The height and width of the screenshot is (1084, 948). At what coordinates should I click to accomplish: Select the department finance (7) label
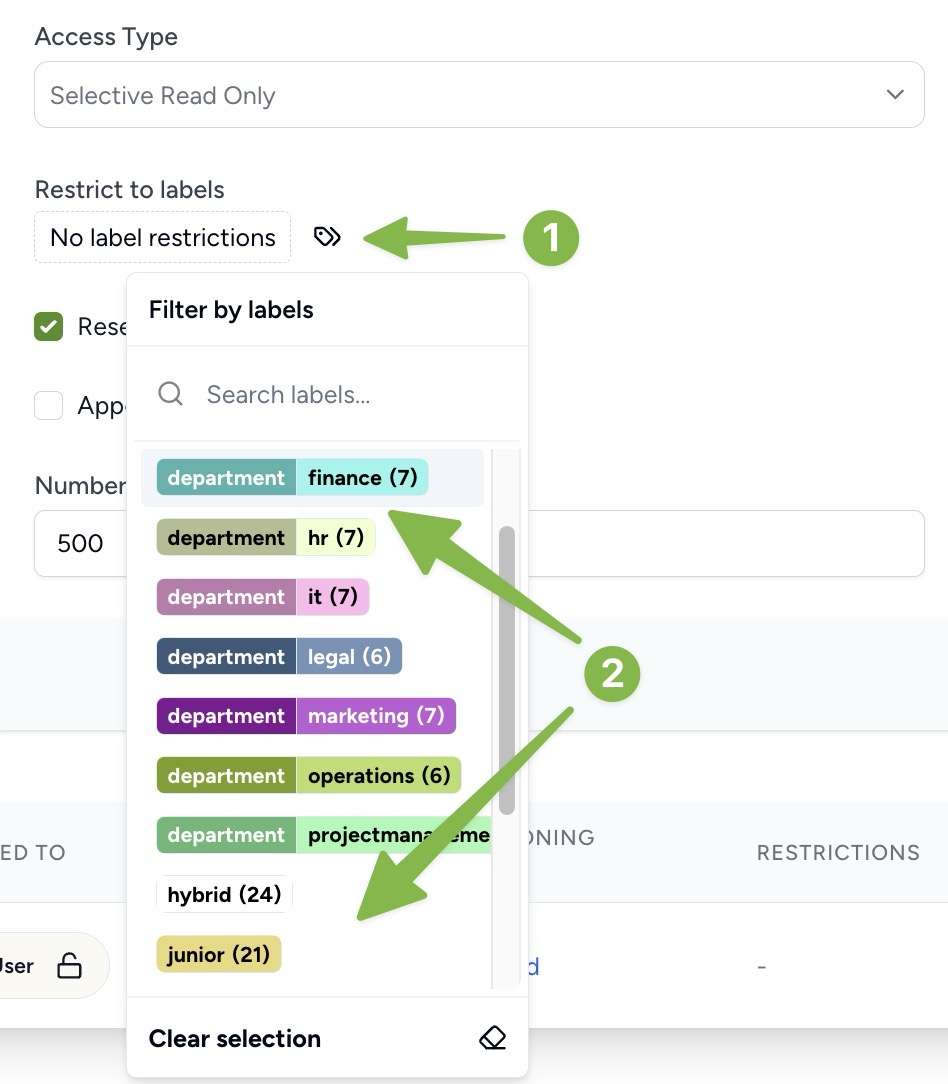pos(292,478)
